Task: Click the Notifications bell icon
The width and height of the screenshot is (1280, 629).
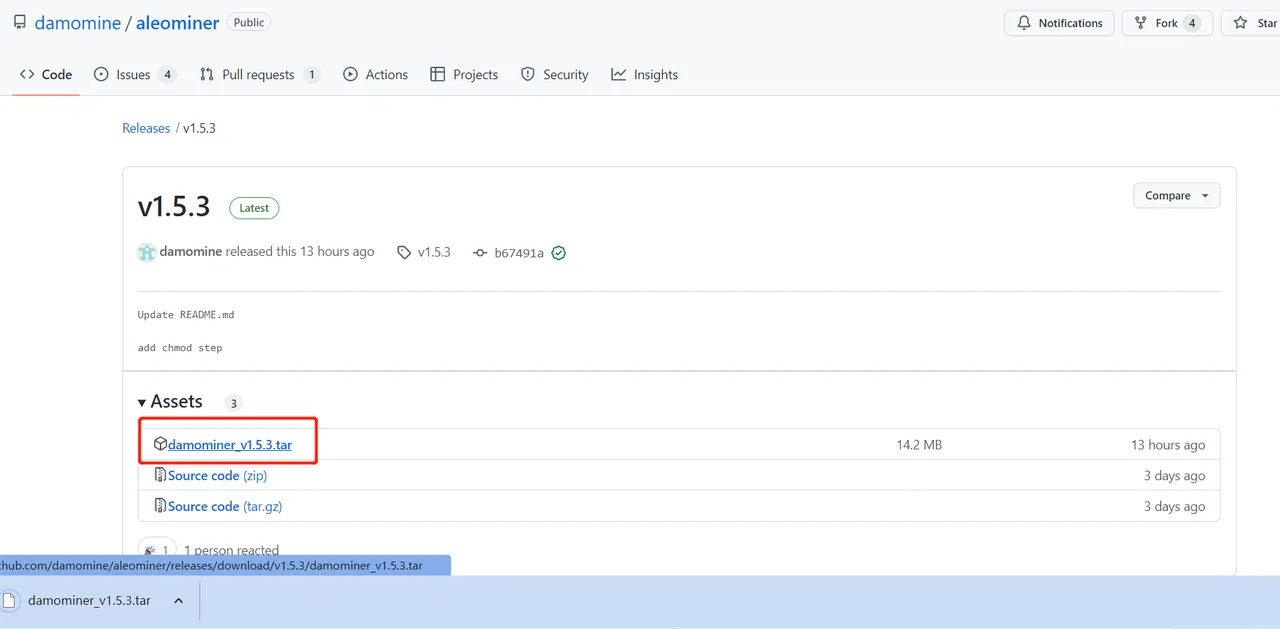Action: click(x=1024, y=23)
